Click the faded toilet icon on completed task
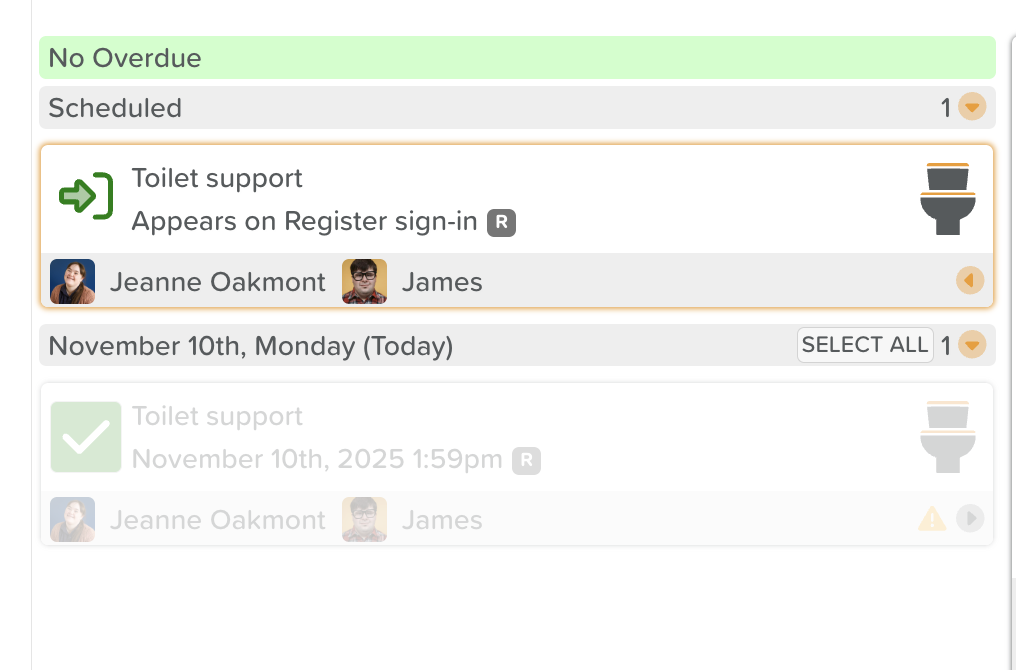Screen dimensions: 1016x670 coord(947,437)
